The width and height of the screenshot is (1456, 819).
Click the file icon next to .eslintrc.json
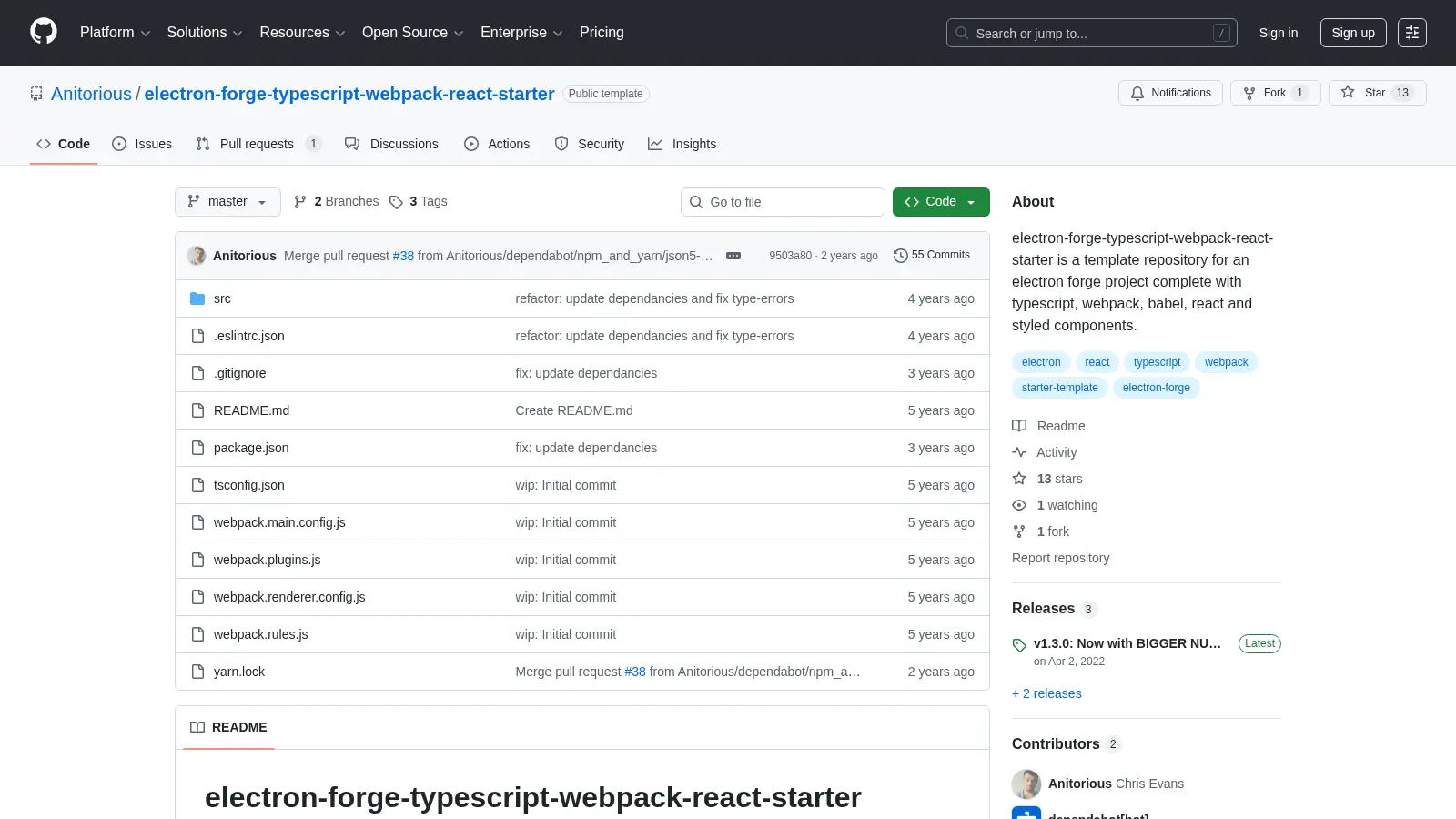point(197,336)
